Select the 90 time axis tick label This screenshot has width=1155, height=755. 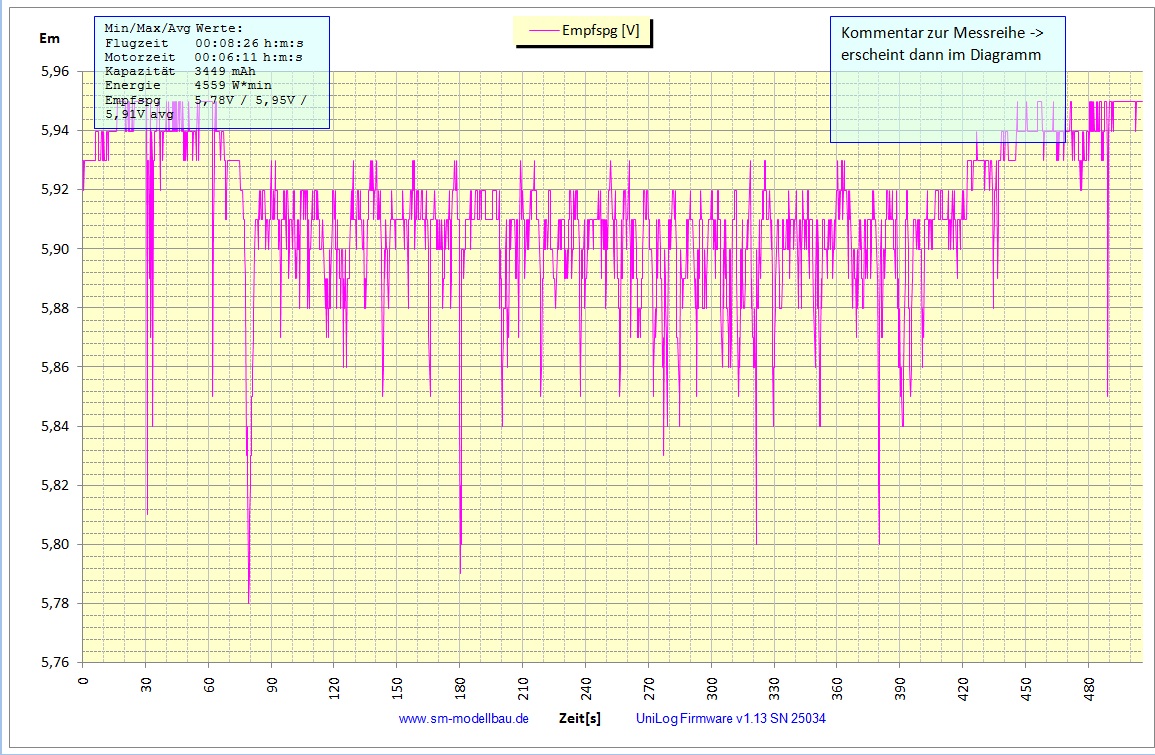[x=273, y=685]
